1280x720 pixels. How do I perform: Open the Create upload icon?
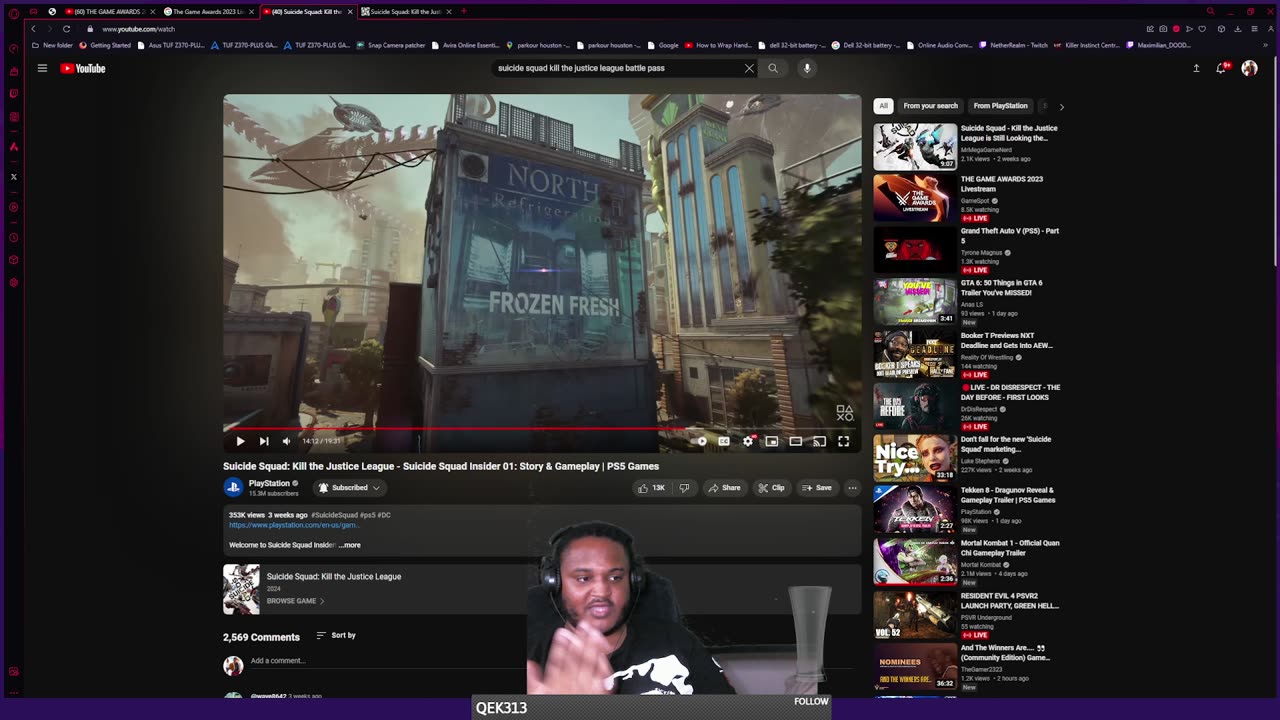[x=1196, y=68]
